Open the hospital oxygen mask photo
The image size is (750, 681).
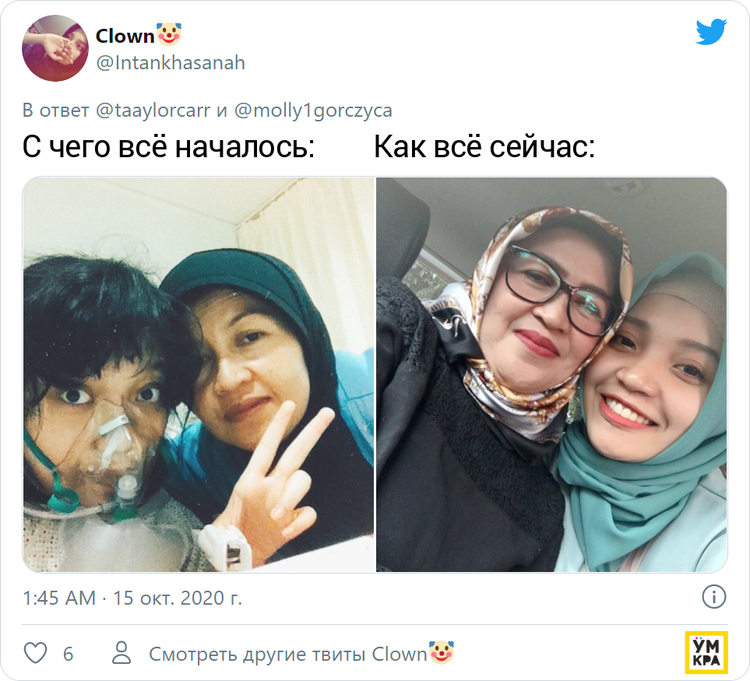[x=199, y=375]
